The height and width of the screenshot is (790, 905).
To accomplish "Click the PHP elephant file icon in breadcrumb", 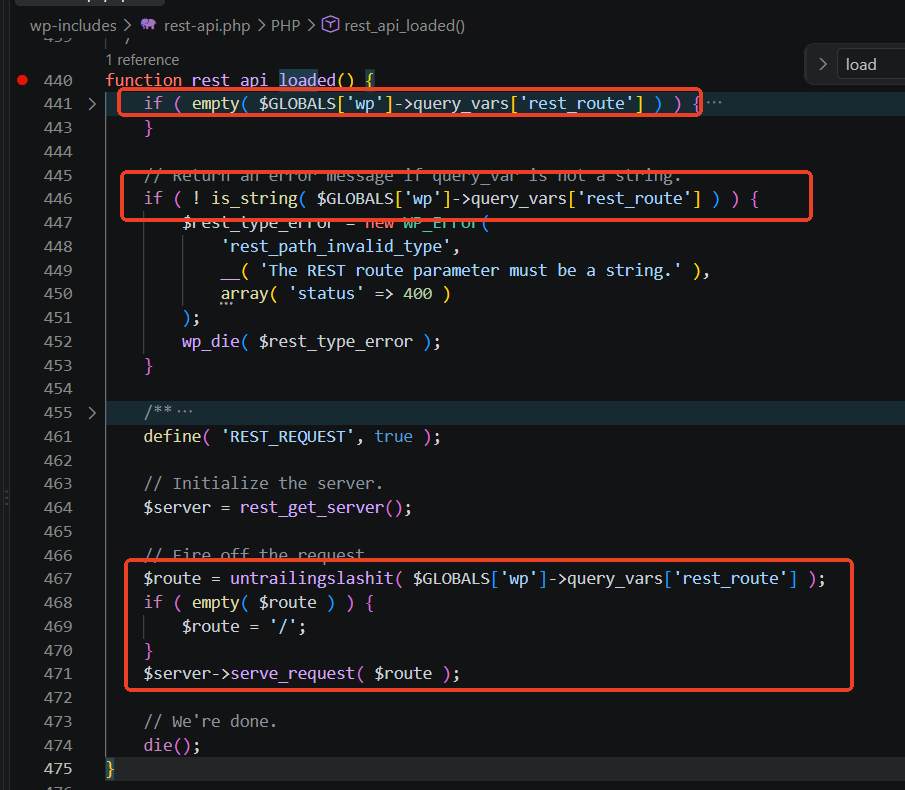I will (148, 24).
